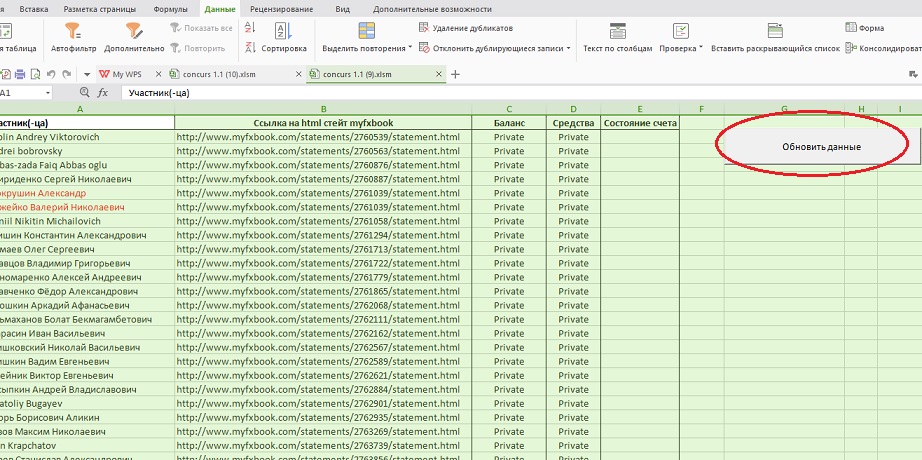The width and height of the screenshot is (922, 460).
Task: Sort descending with the Z-A icon
Action: (x=250, y=48)
